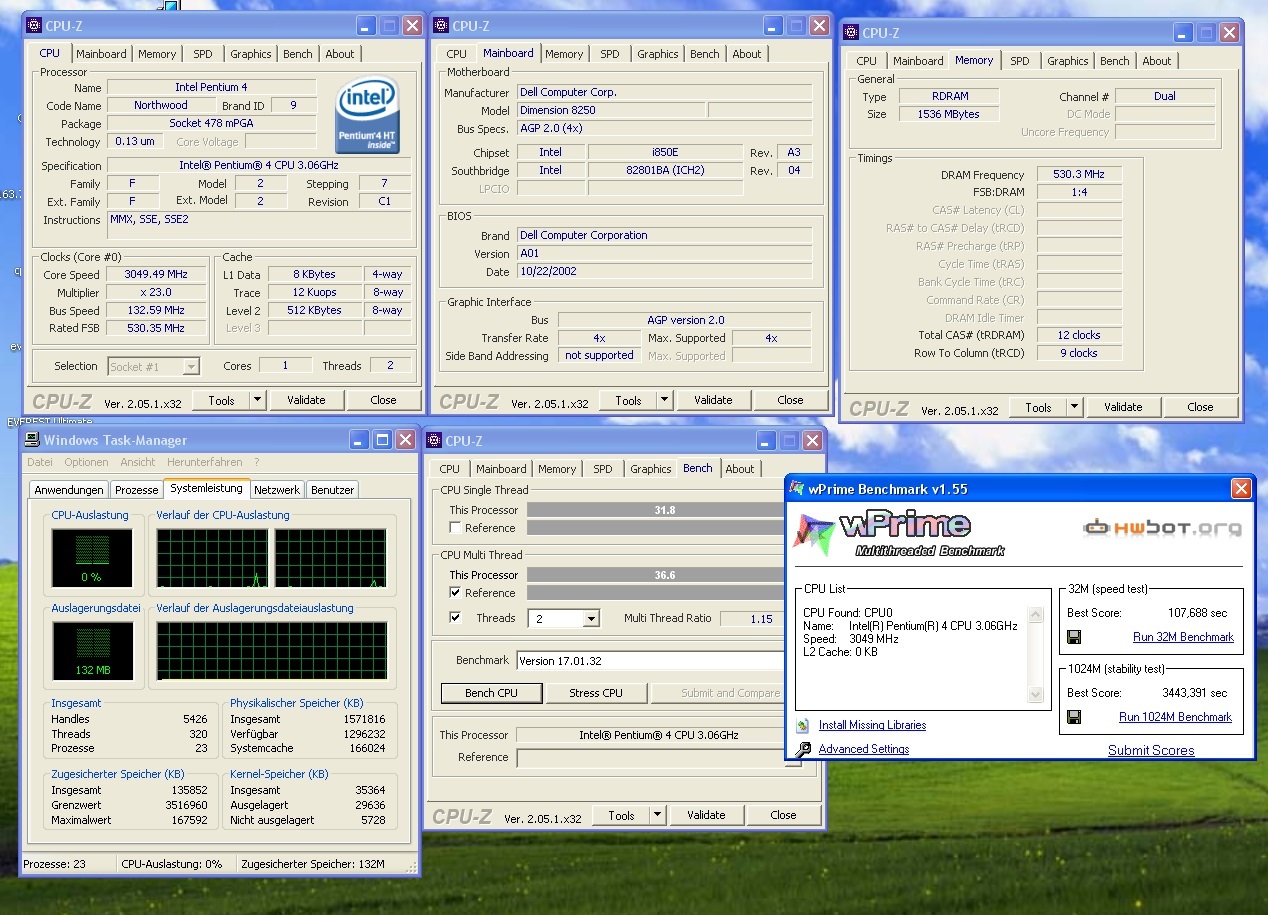Uncheck Reference checkbox under CPU Multi Thread
The image size is (1268, 915).
(456, 593)
